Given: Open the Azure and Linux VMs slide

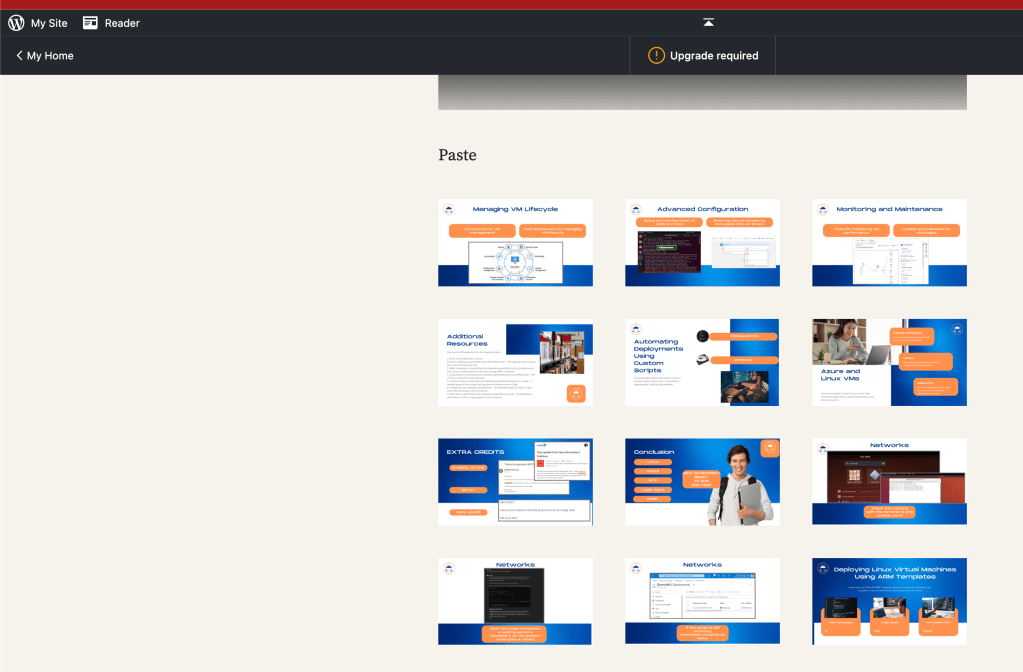Looking at the screenshot, I should [x=889, y=362].
